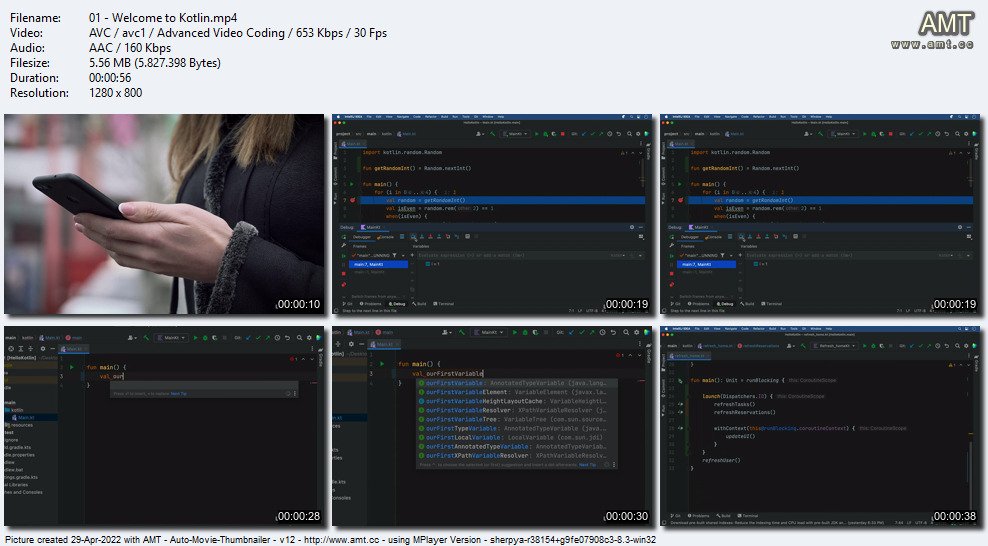The width and height of the screenshot is (988, 546).
Task: Click the duration value '00:00:56'
Action: click(110, 78)
